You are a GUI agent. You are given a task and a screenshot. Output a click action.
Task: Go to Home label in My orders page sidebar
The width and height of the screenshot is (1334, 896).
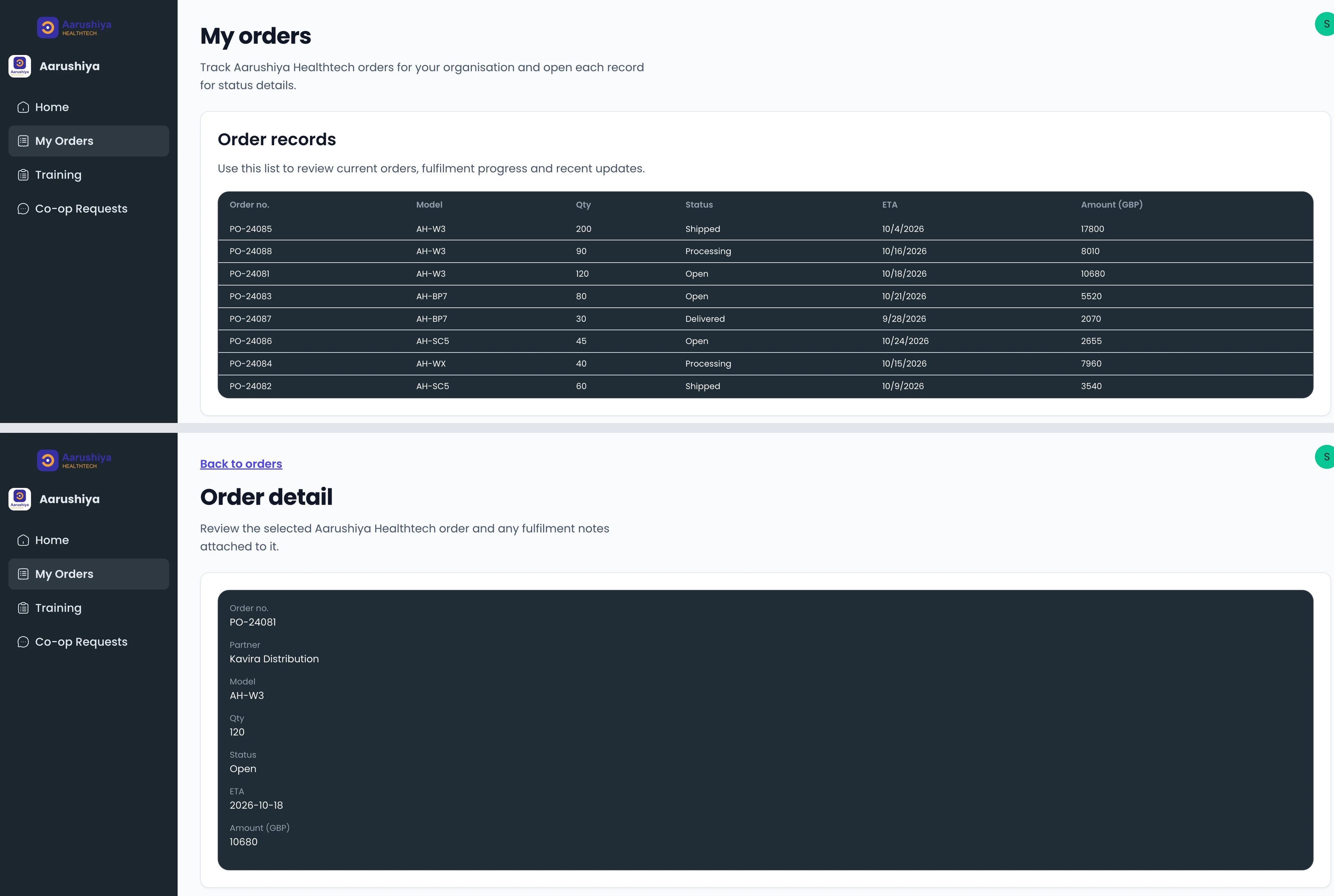coord(52,108)
